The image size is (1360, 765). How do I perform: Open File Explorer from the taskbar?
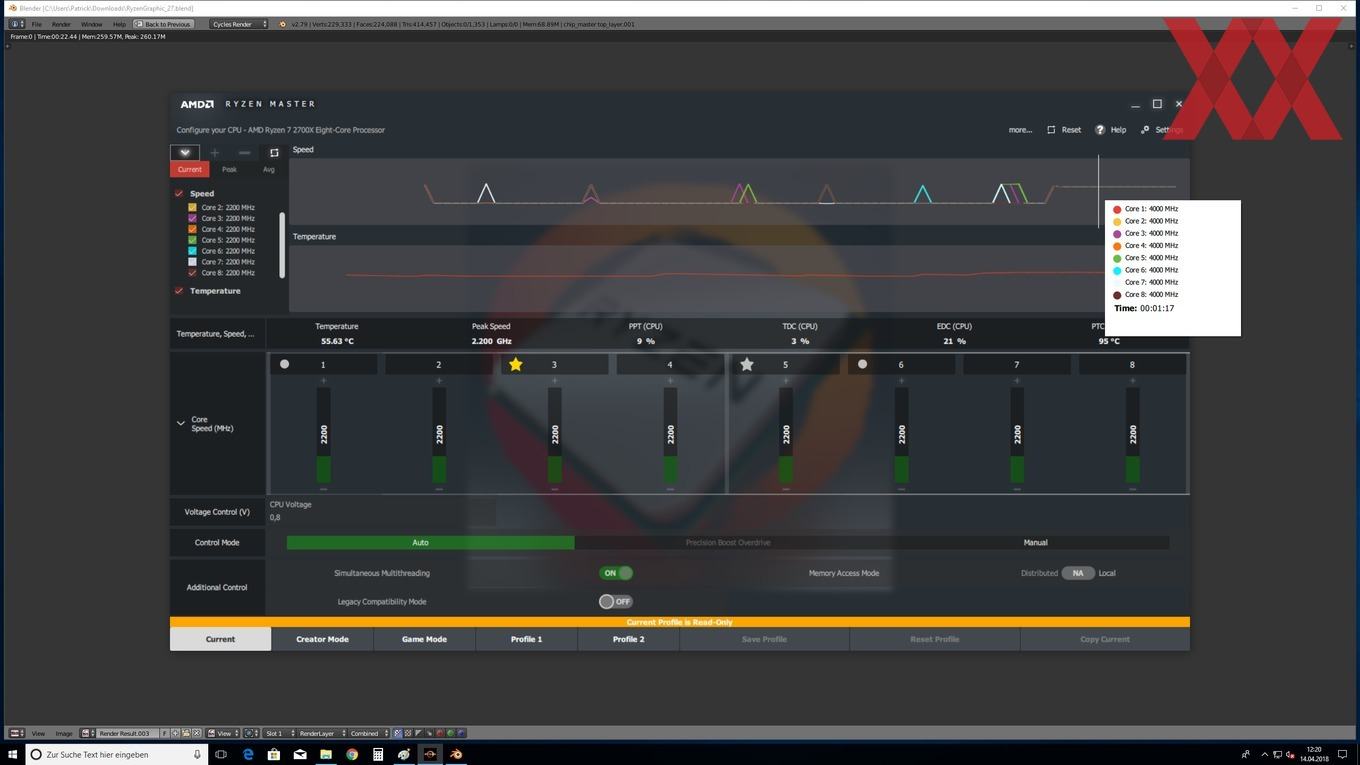(x=326, y=754)
